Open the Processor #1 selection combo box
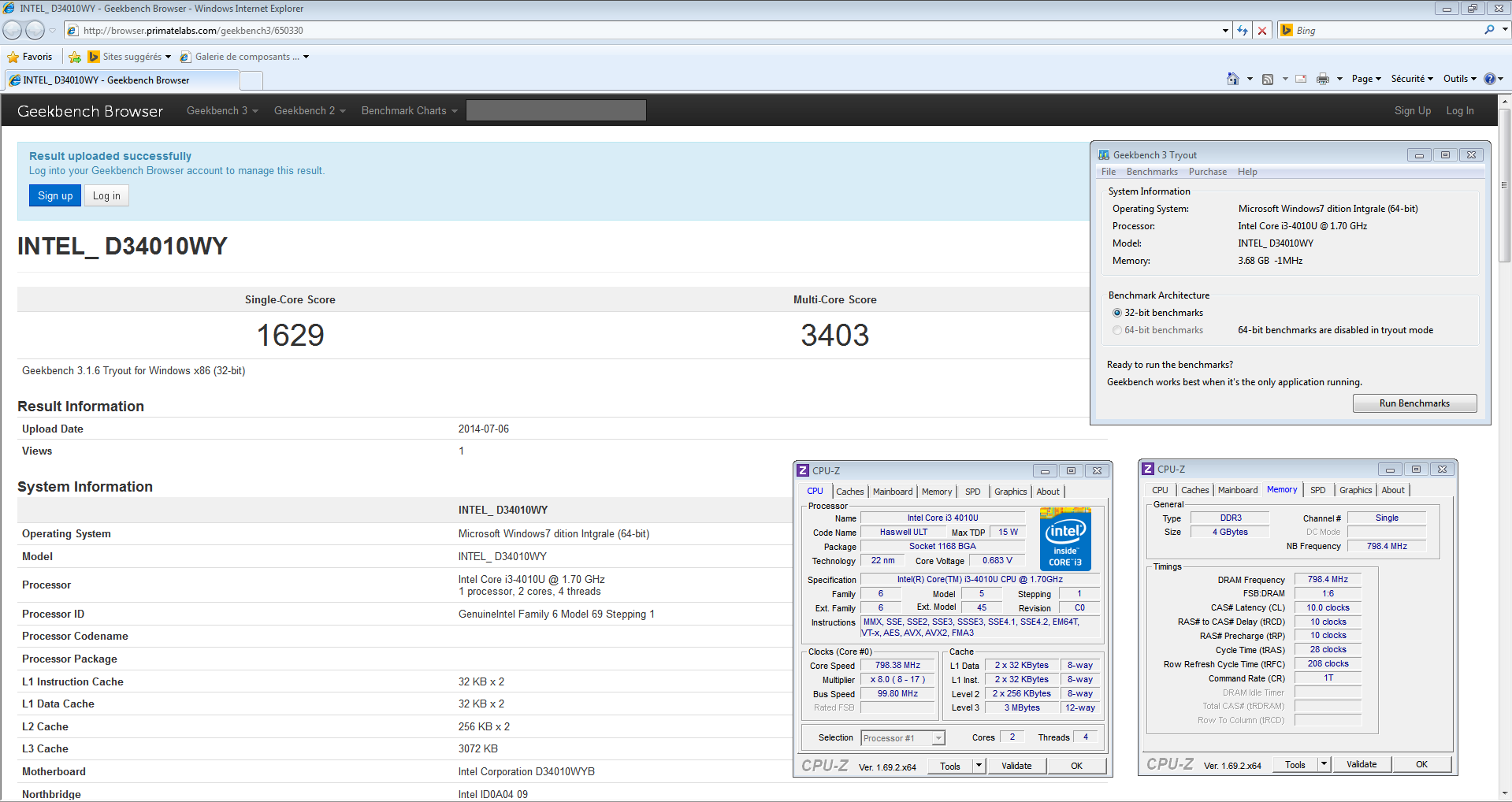1512x802 pixels. click(x=903, y=738)
